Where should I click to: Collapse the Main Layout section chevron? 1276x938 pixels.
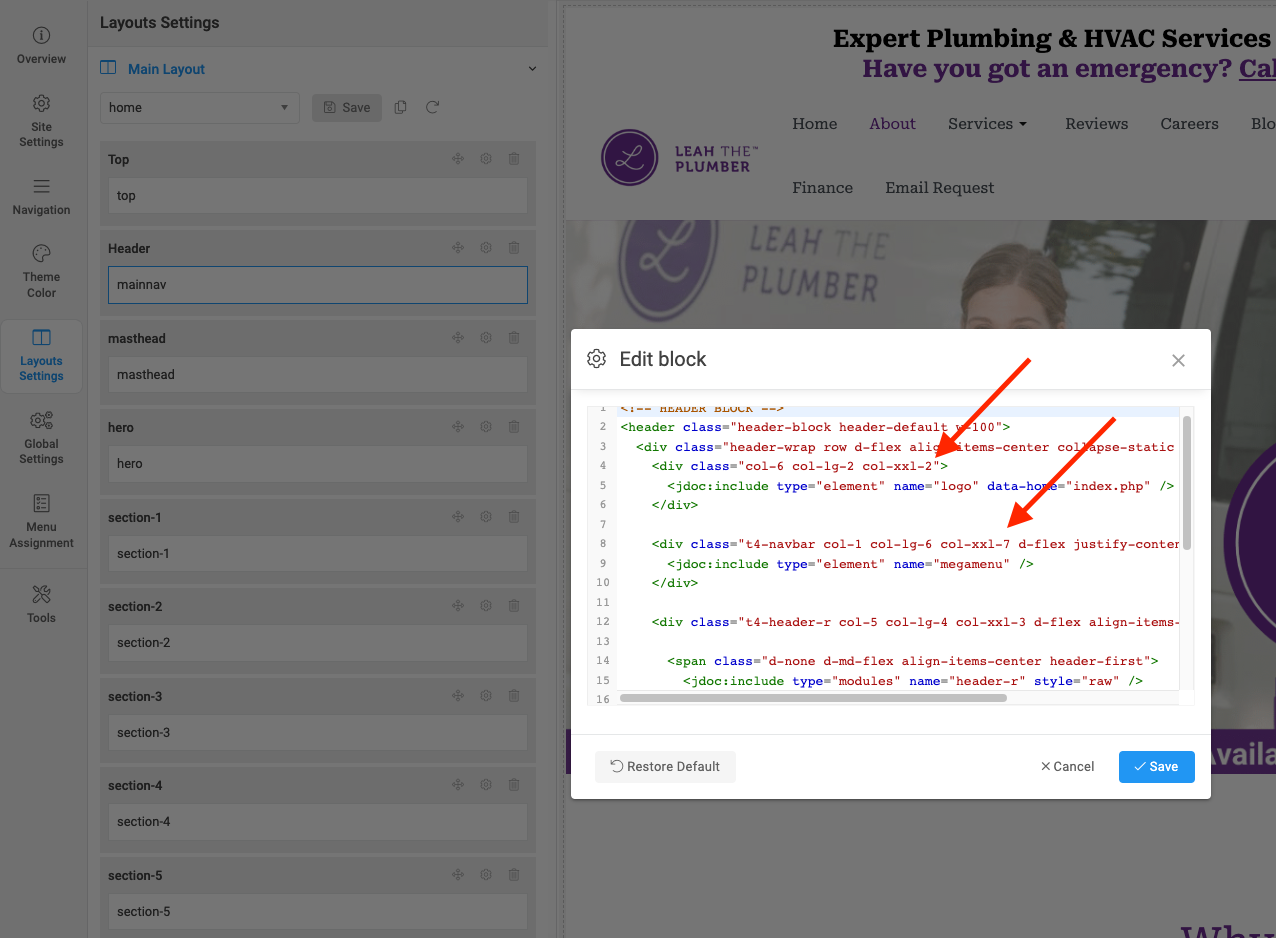coord(532,69)
